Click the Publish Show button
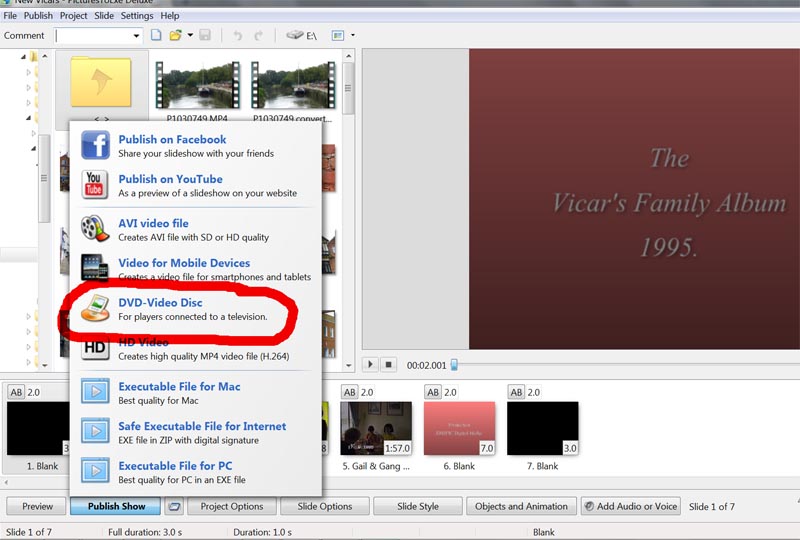 pyautogui.click(x=116, y=506)
